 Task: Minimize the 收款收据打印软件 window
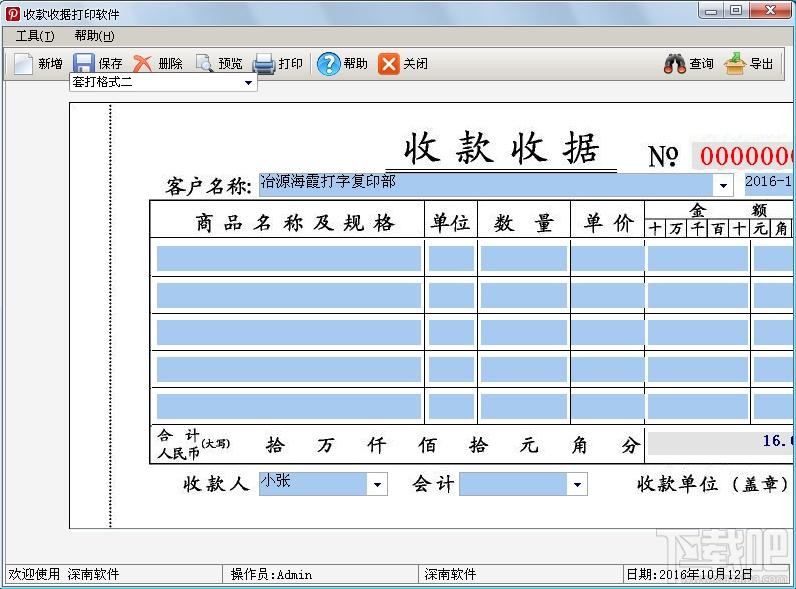coord(711,11)
